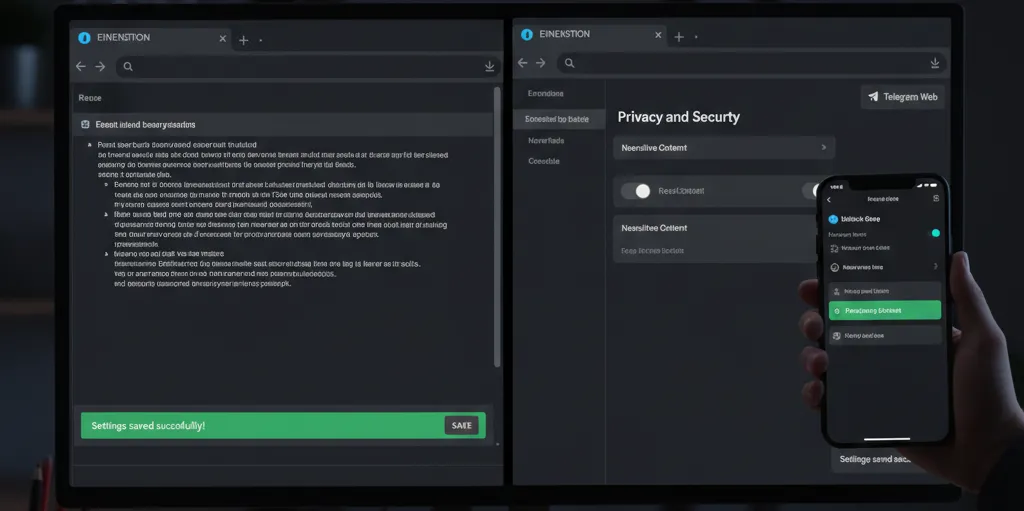Open the 'Coeoible' sidebar item
The width and height of the screenshot is (1024, 511).
pos(543,161)
